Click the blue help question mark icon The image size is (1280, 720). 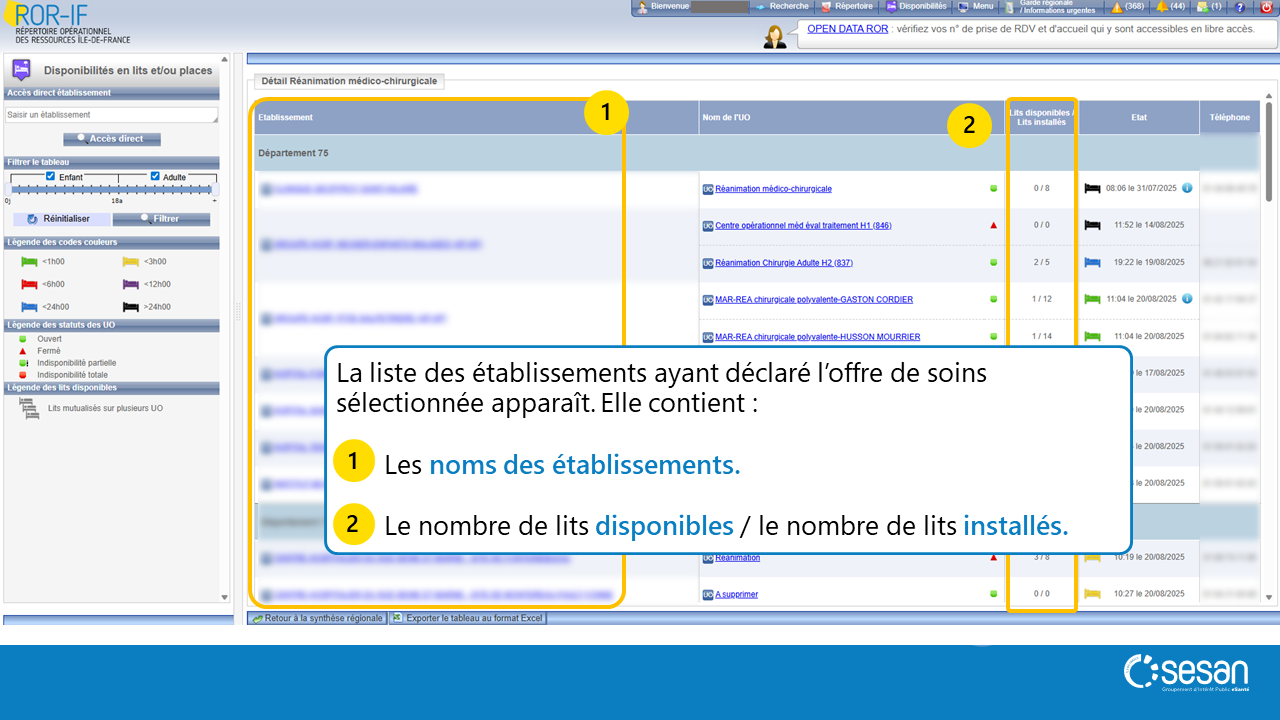1240,7
